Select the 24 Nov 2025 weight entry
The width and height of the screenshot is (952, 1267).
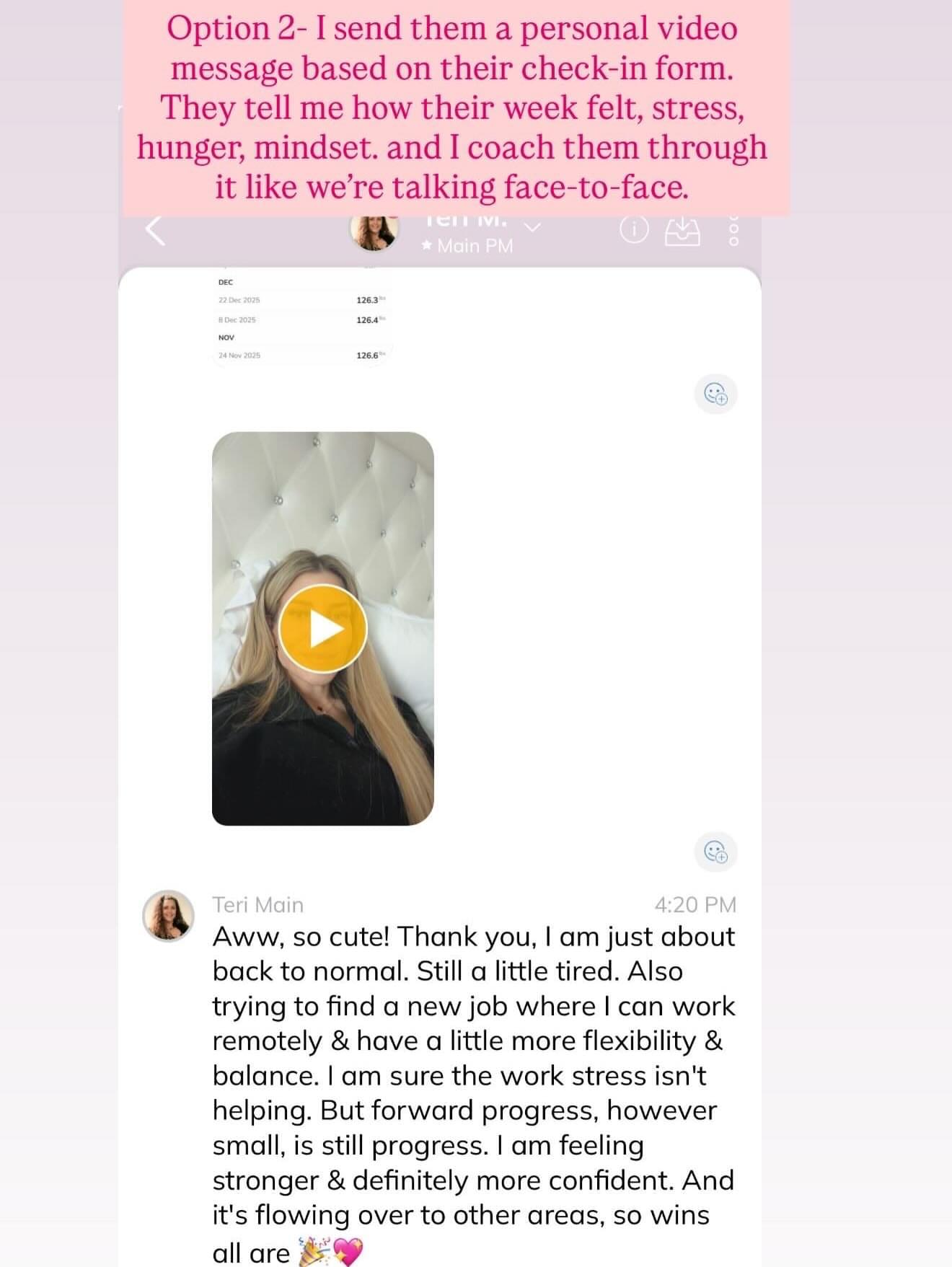301,355
